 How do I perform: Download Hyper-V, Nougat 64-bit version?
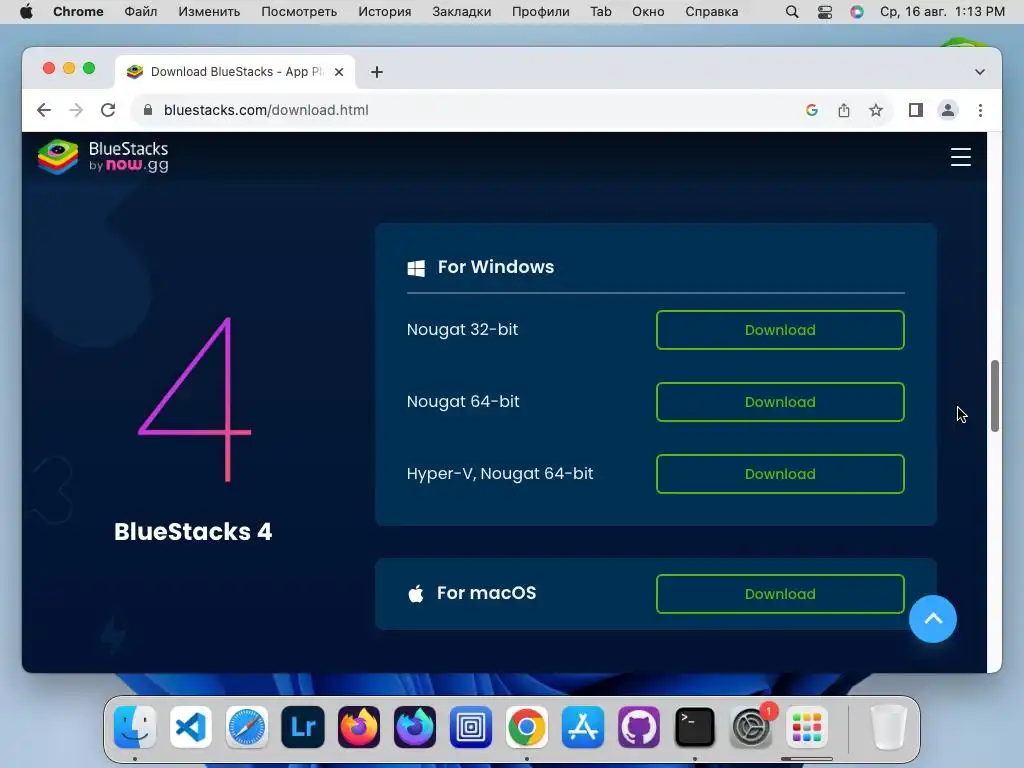pyautogui.click(x=780, y=473)
